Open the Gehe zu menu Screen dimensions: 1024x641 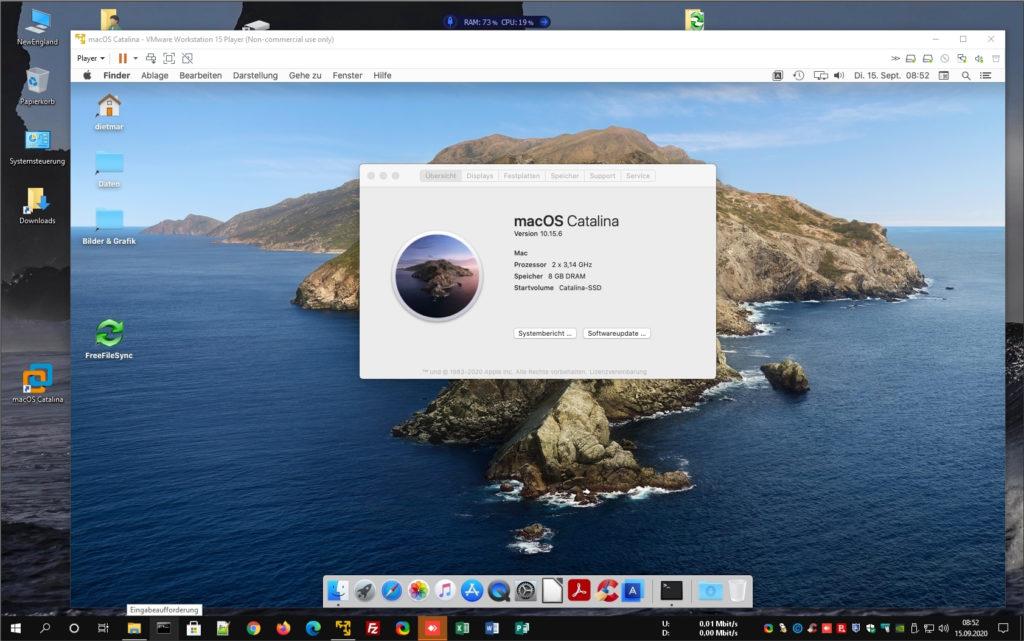click(305, 76)
